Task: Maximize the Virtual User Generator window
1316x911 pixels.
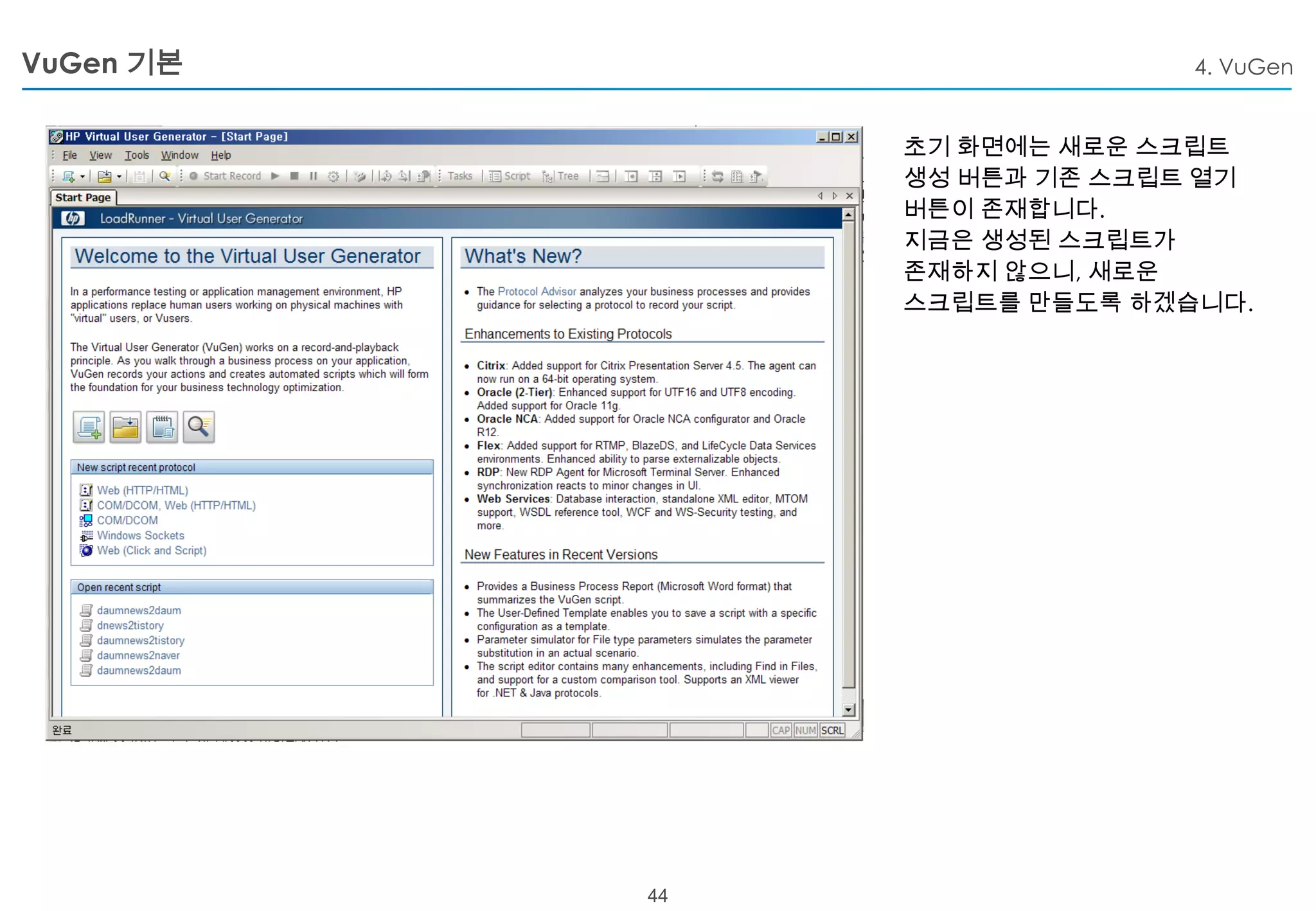Action: 836,137
